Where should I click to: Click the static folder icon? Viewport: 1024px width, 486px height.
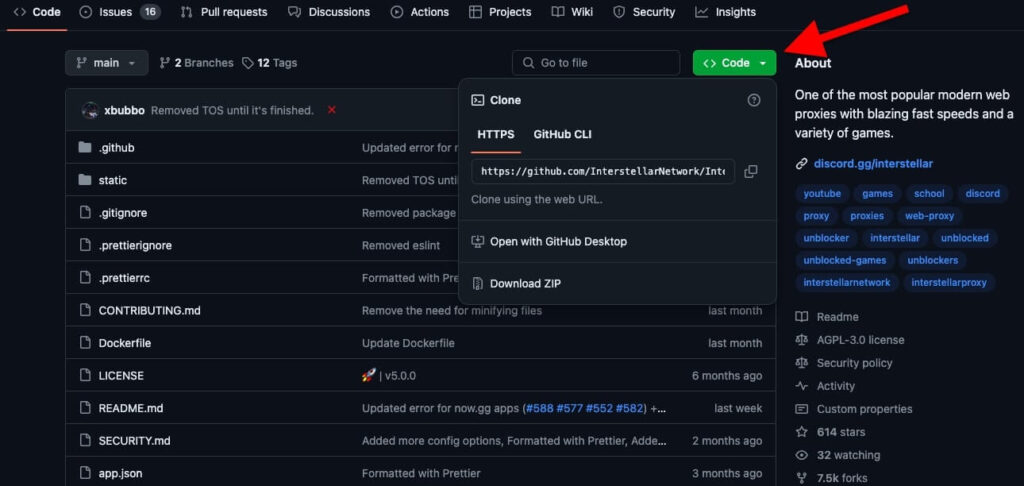click(x=84, y=180)
